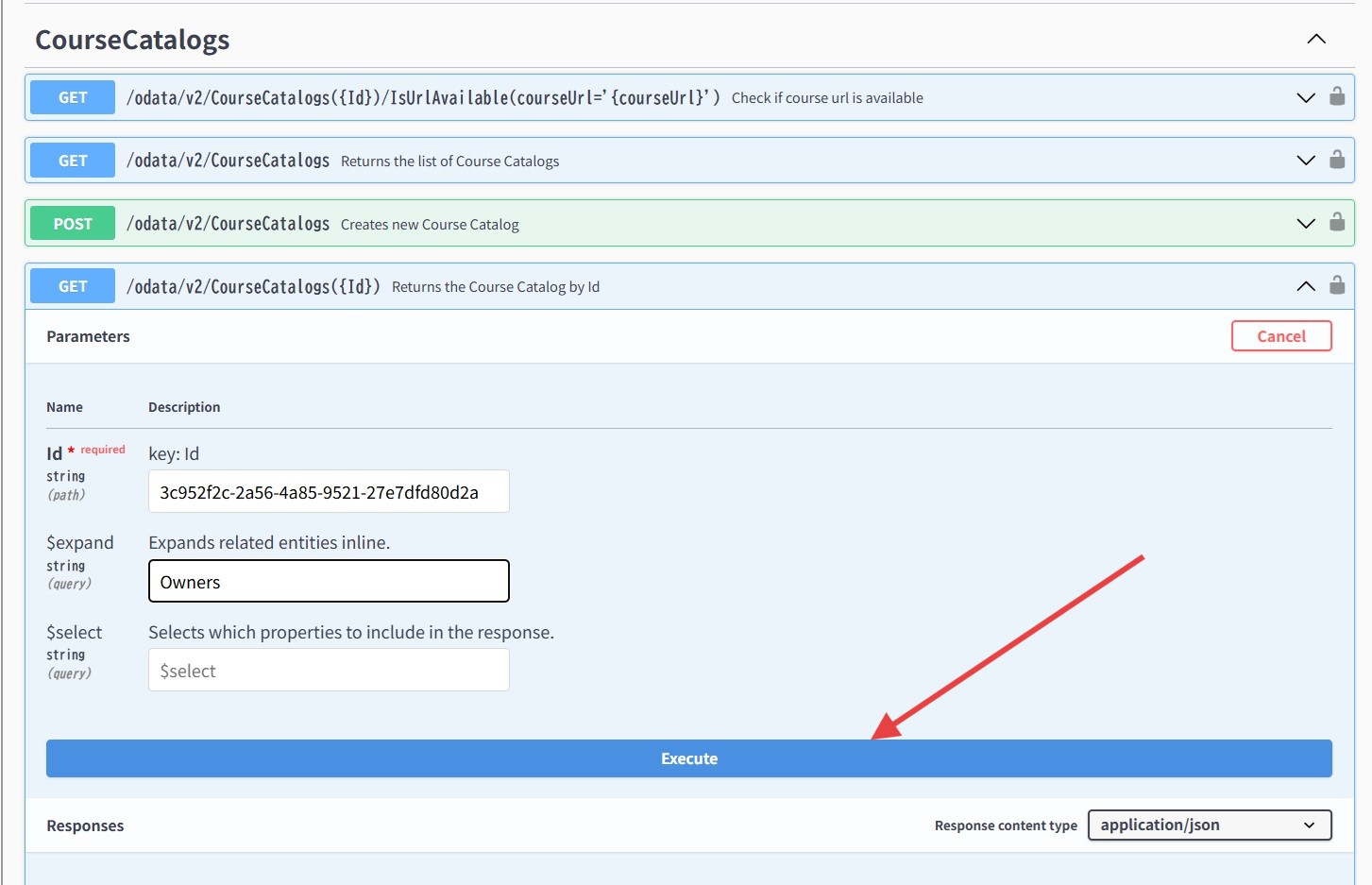The height and width of the screenshot is (885, 1372).
Task: Click lock icon on GET CourseCatalogs list row
Action: point(1337,160)
